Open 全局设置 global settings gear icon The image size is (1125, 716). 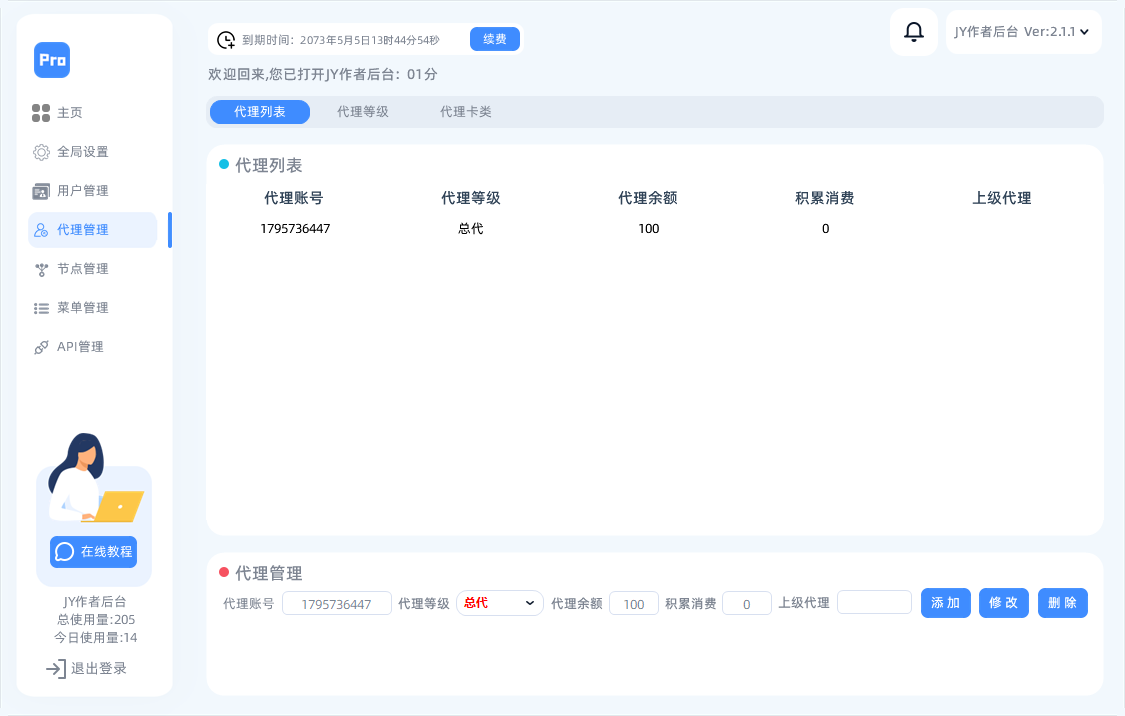(x=41, y=151)
